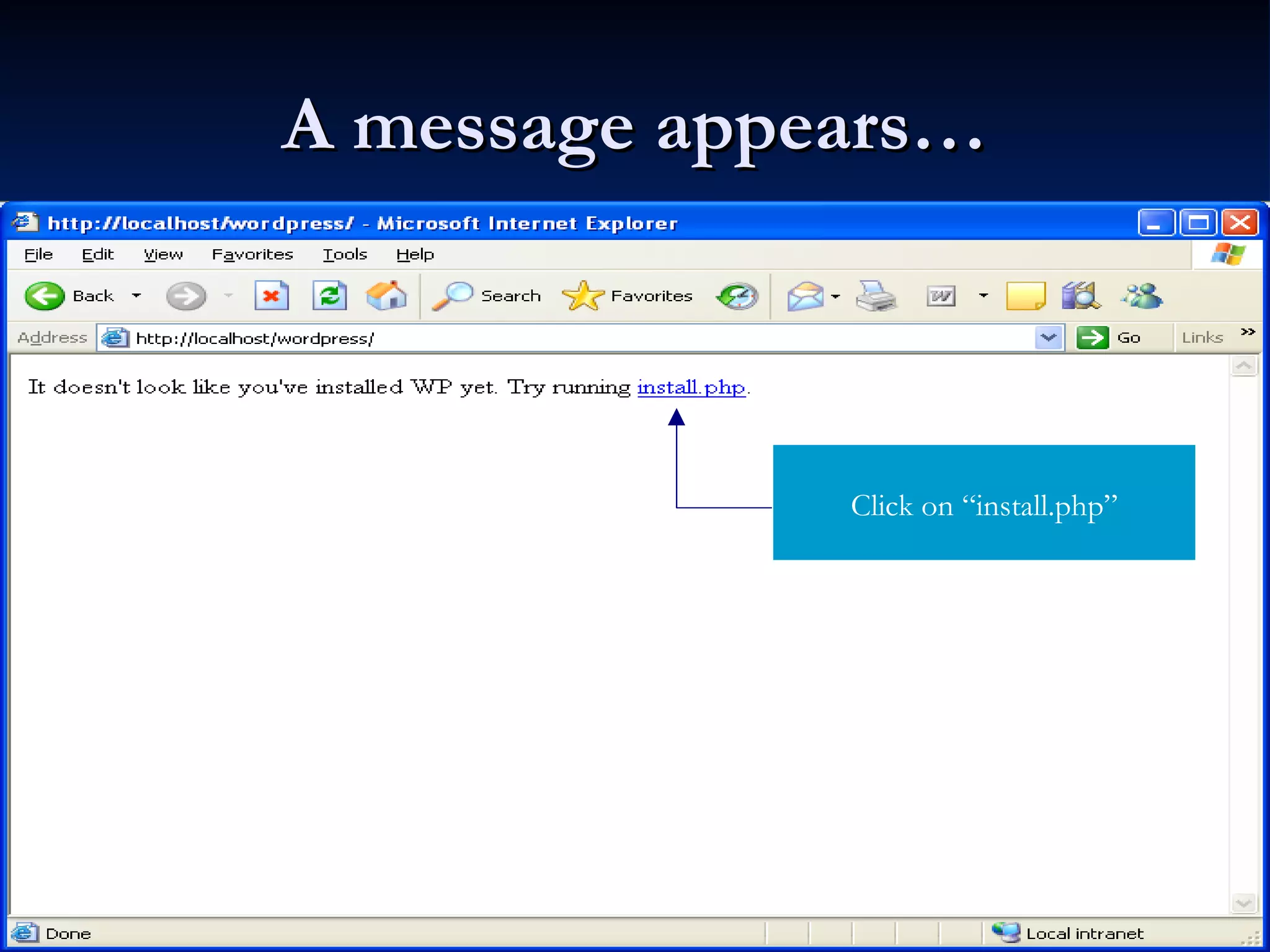Open the History clock icon
The width and height of the screenshot is (1270, 952).
[x=737, y=296]
